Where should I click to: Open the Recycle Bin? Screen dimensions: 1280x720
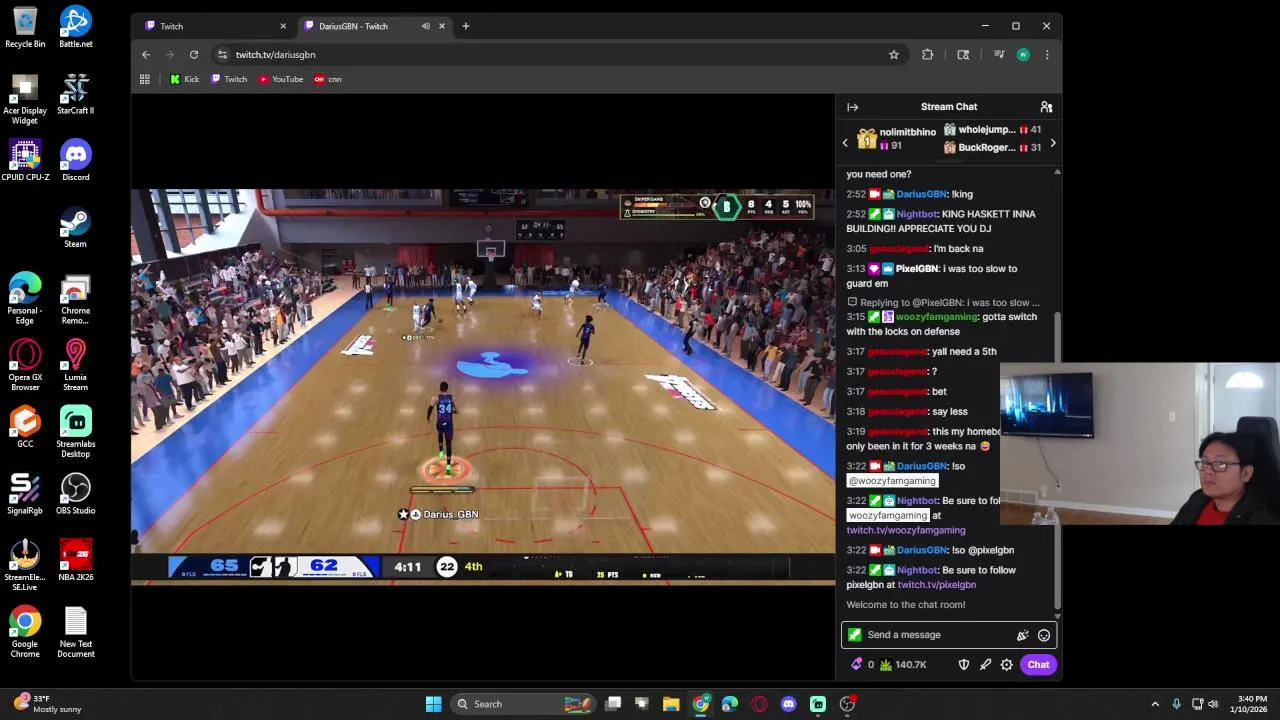(25, 28)
